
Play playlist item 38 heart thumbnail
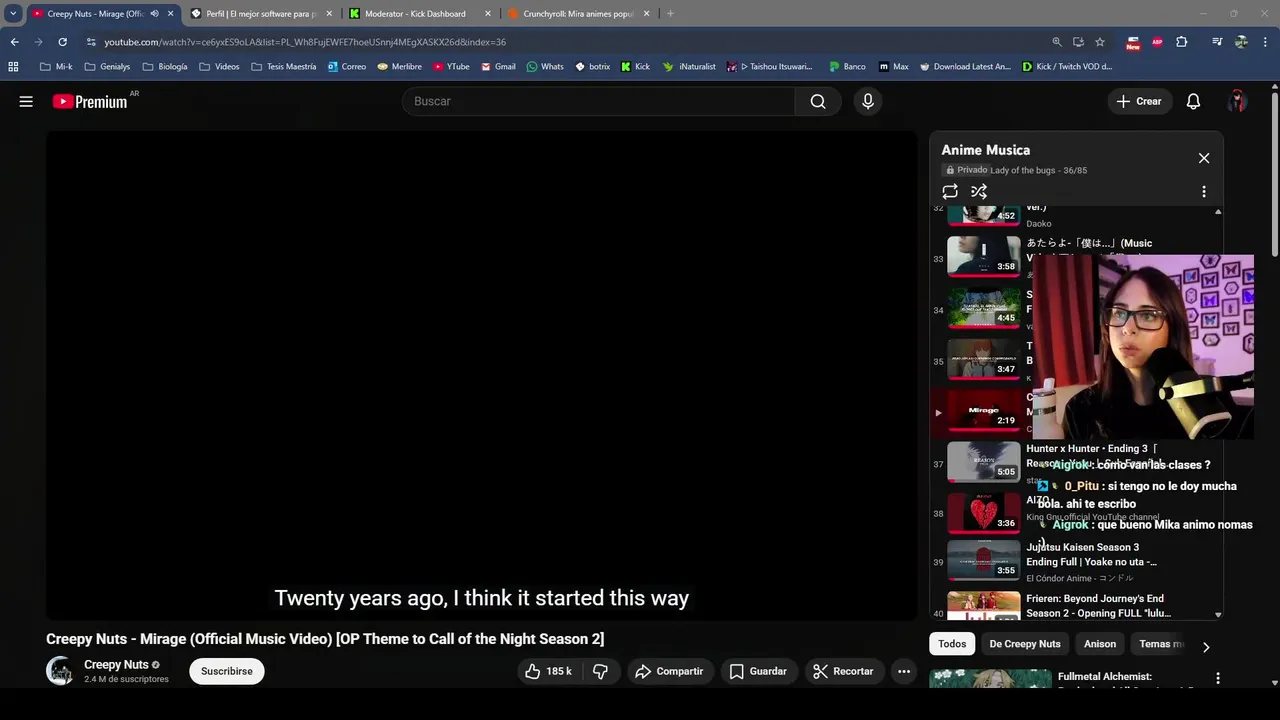pos(984,513)
